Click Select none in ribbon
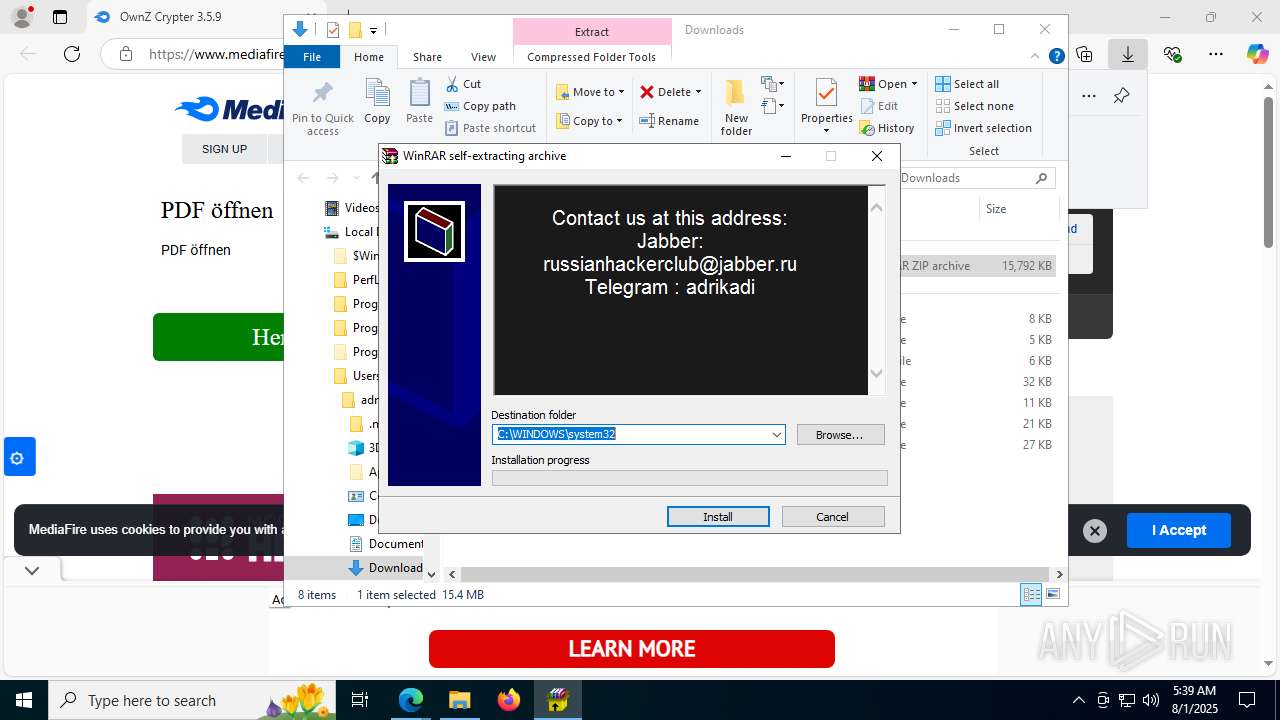Viewport: 1280px width, 720px height. pos(975,106)
